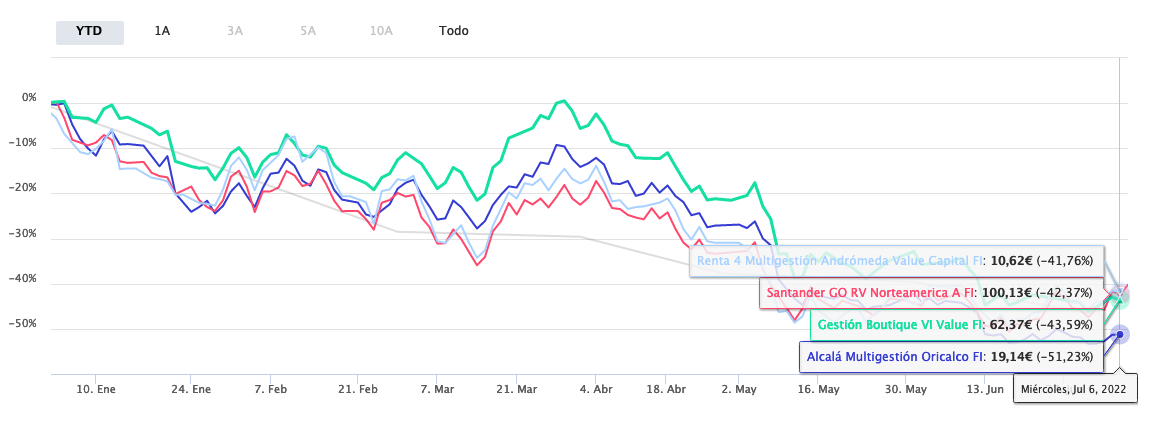Switch to the 10A range
The height and width of the screenshot is (430, 1151).
381,30
